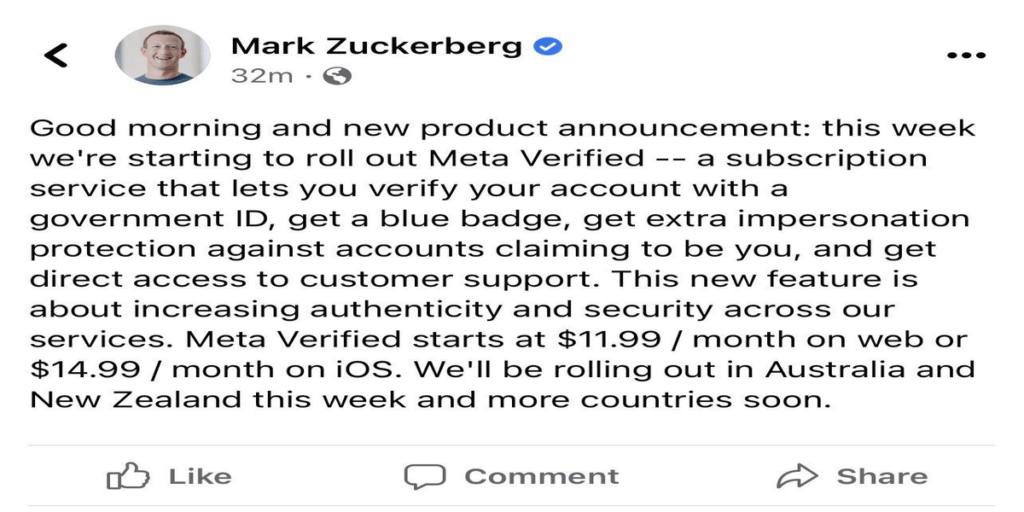
Task: Click the speech bubble Comment icon
Action: pos(424,477)
